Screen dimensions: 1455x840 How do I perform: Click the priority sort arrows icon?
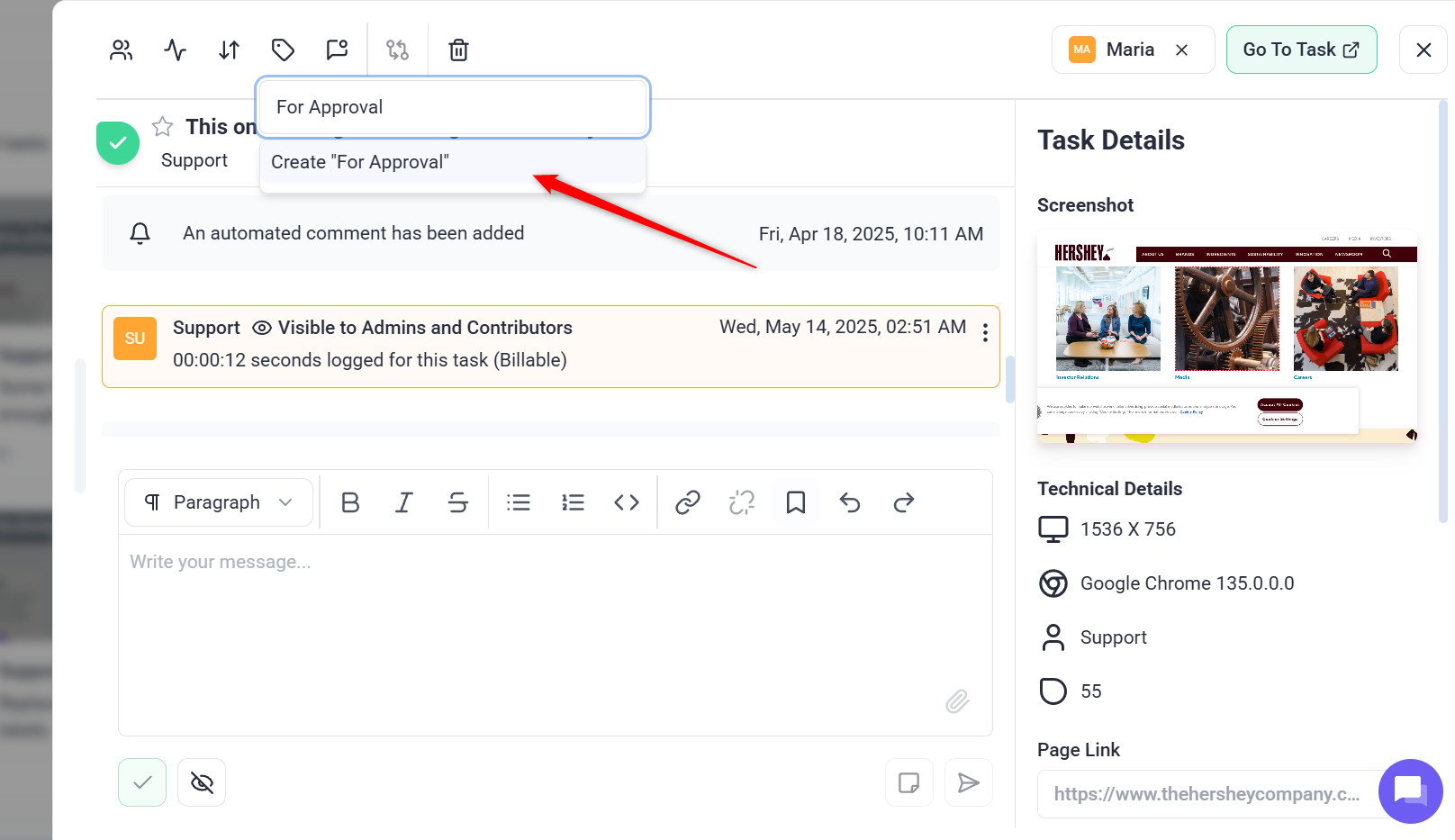click(x=230, y=50)
